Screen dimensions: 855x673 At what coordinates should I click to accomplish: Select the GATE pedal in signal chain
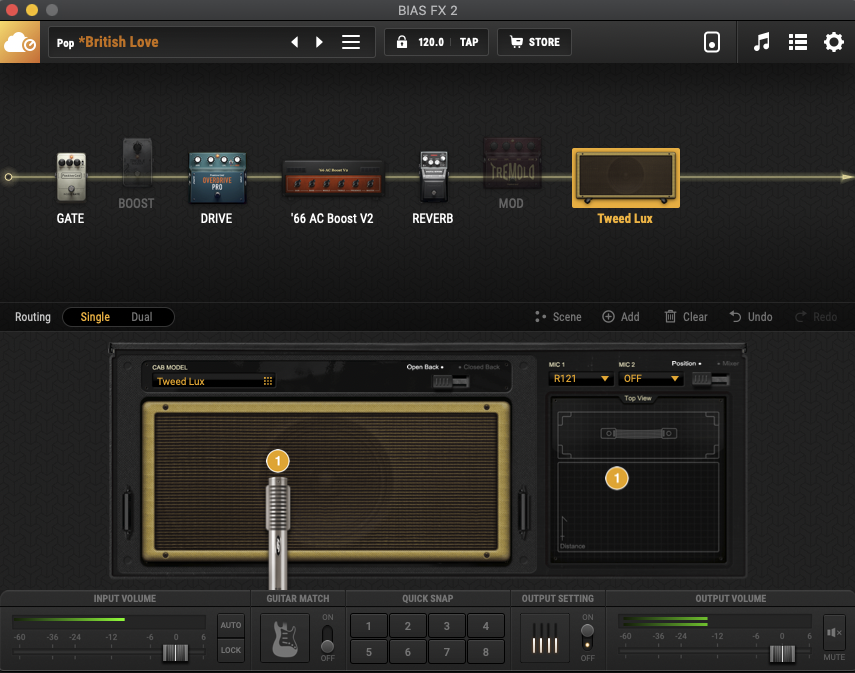click(70, 177)
